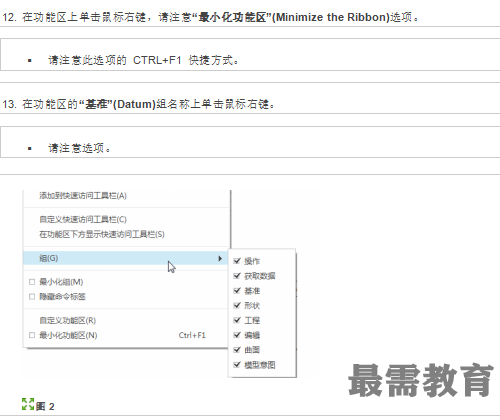The image size is (500, 420).
Task: Click the step 12 instruction line
Action: 210,17
